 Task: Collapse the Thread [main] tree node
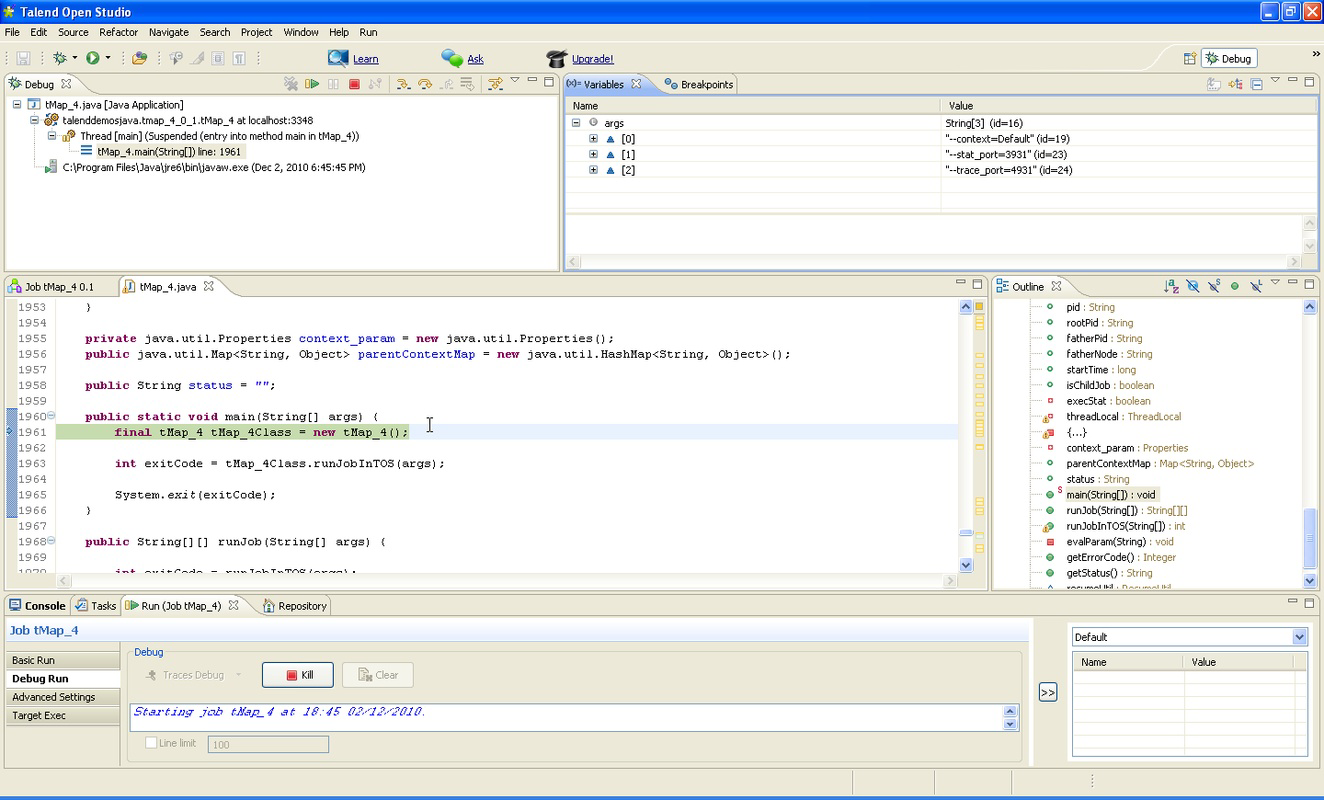(x=52, y=136)
